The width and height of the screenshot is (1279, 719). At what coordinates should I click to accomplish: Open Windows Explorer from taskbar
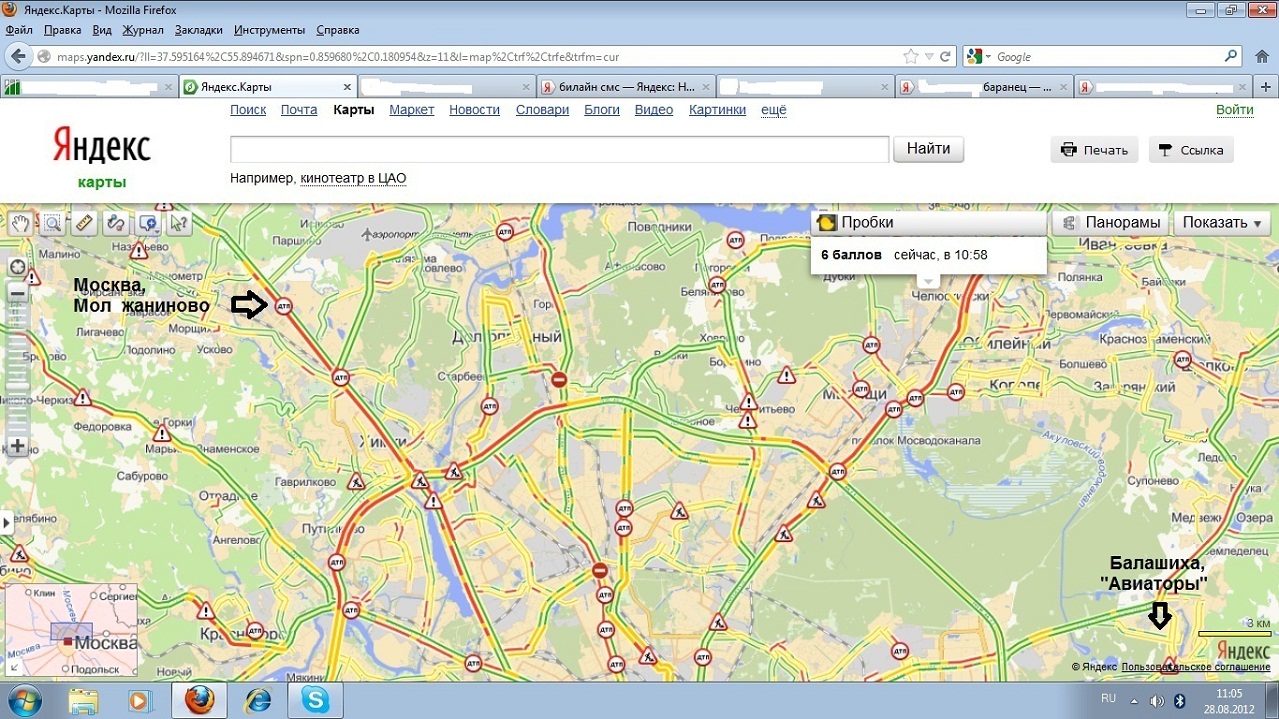84,700
